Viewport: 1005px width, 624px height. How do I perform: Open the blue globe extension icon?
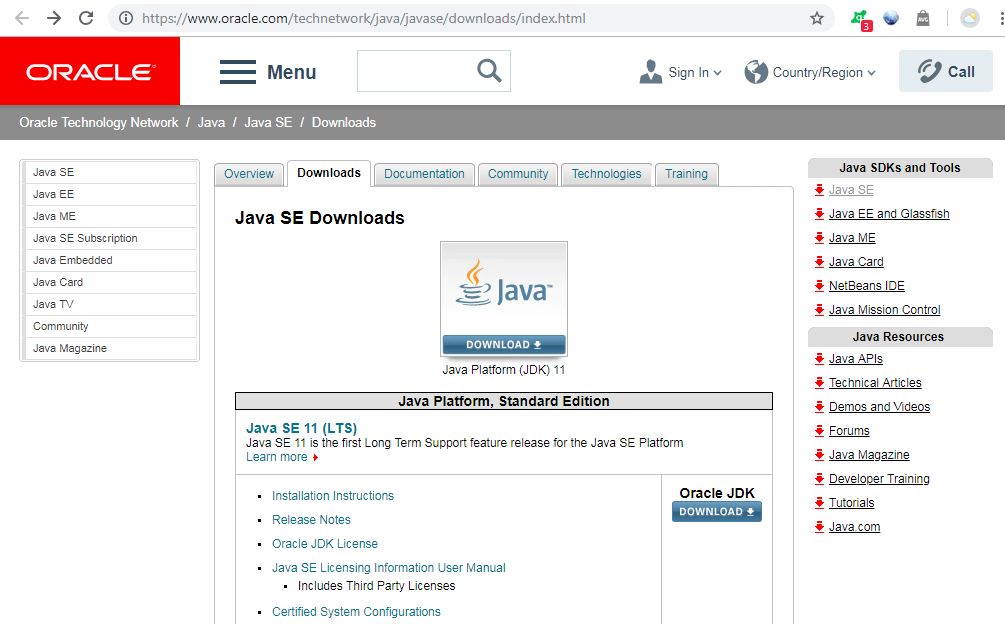pyautogui.click(x=891, y=18)
